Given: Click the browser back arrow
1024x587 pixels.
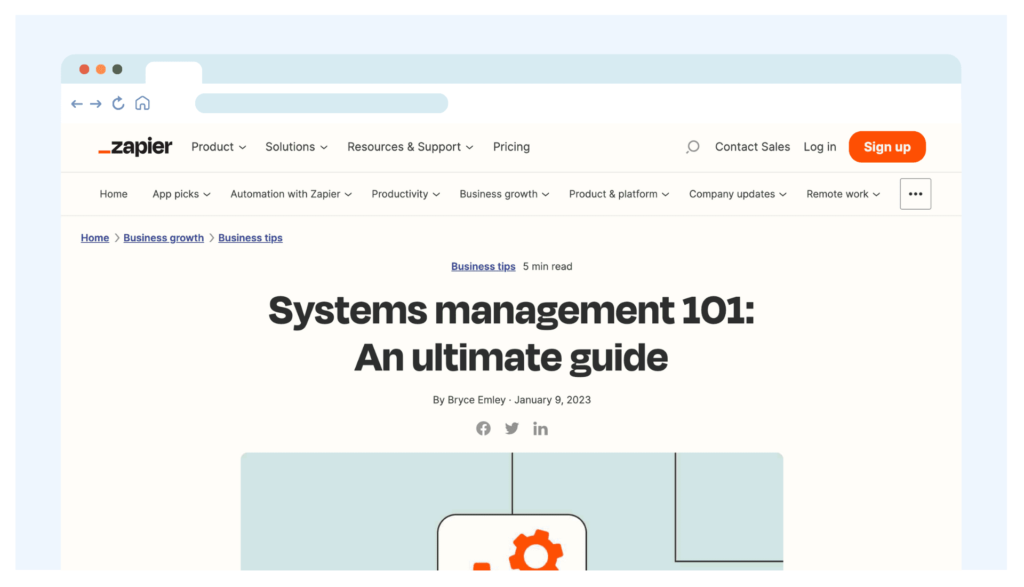Looking at the screenshot, I should [x=77, y=104].
